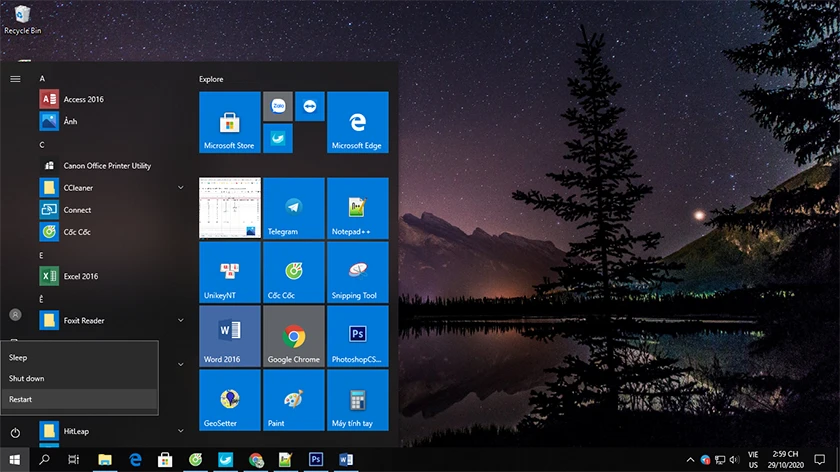Open Word from the taskbar
The height and width of the screenshot is (472, 840).
[x=346, y=460]
